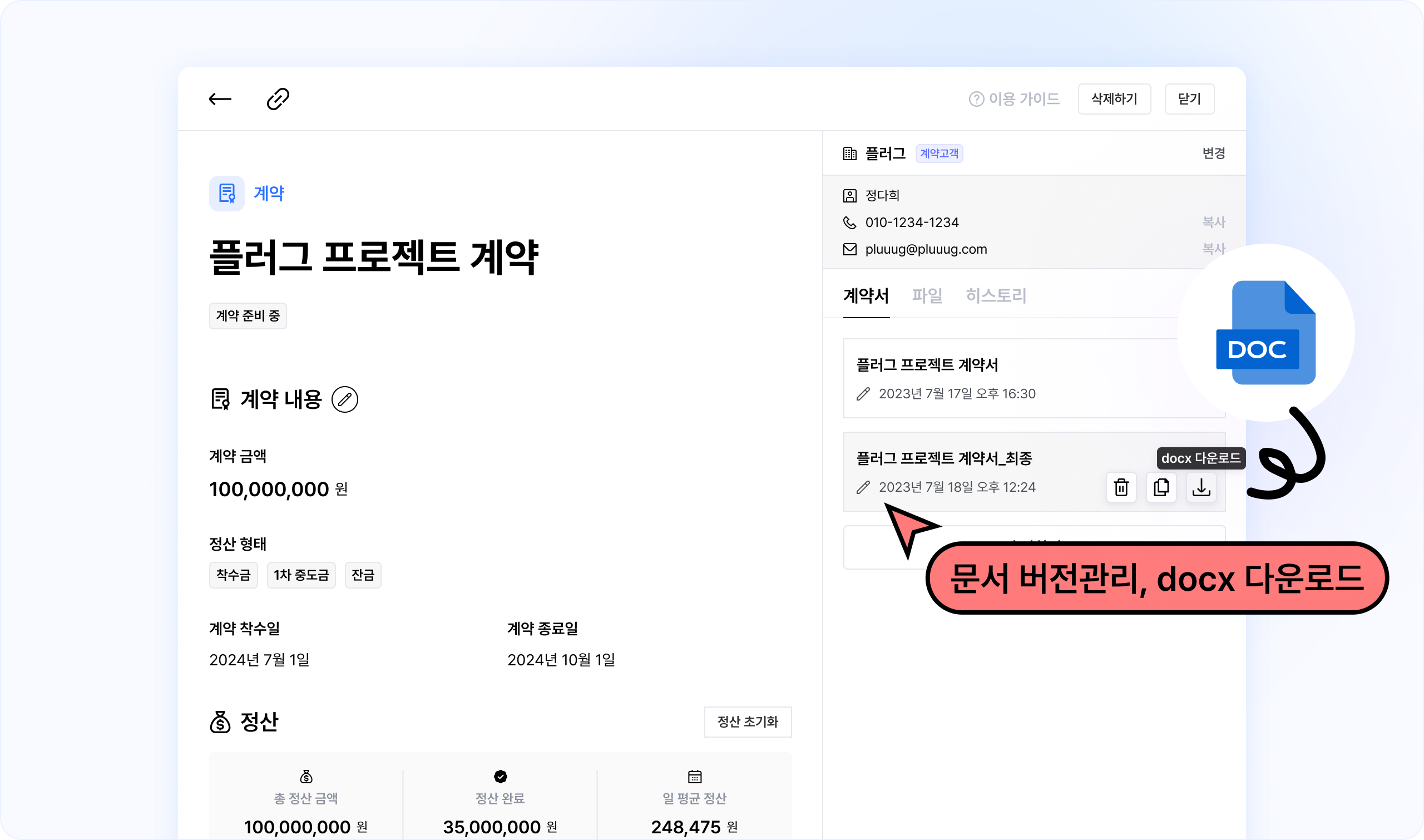Click 변경 to change the client
The image size is (1424, 840).
pyautogui.click(x=1213, y=154)
